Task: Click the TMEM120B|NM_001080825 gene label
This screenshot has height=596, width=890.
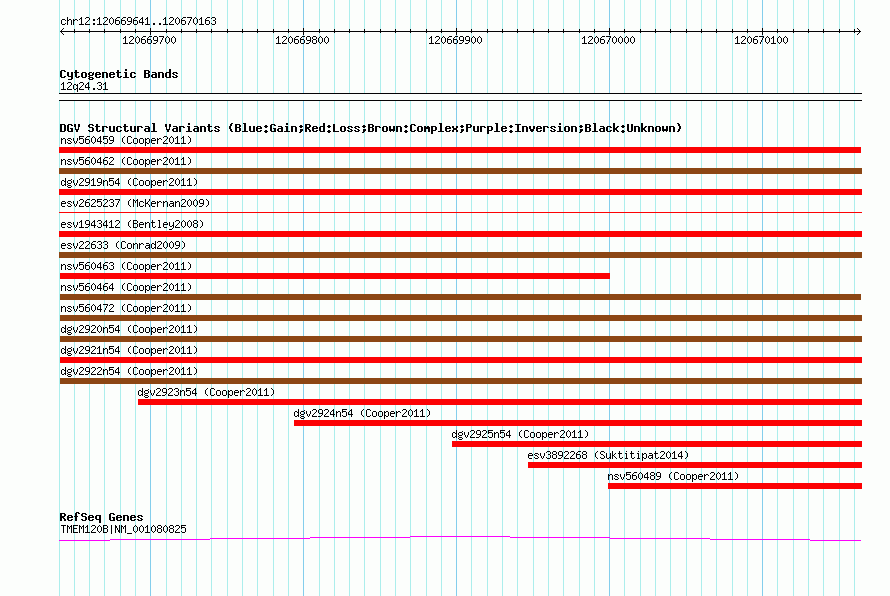Action: click(x=123, y=529)
